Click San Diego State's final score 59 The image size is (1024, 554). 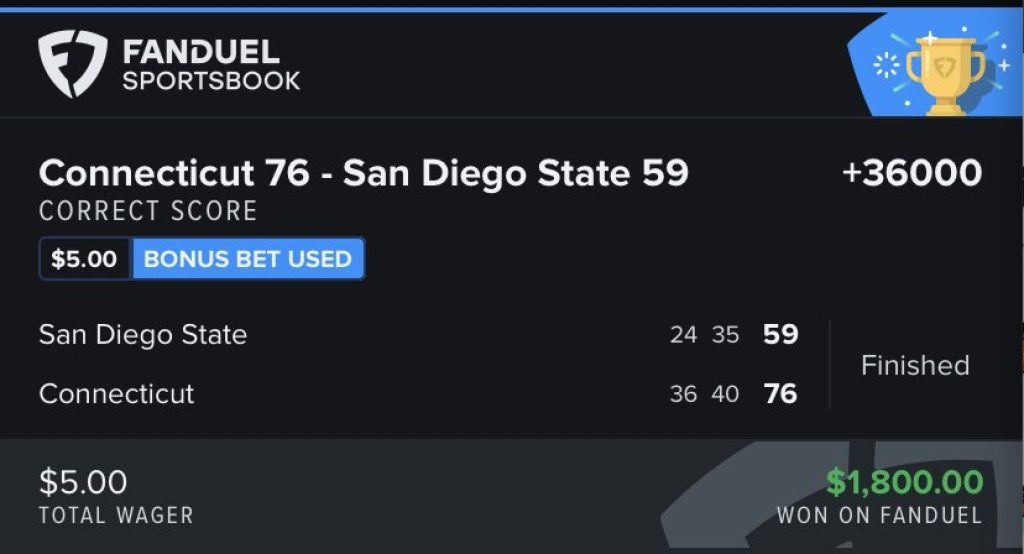tap(780, 334)
